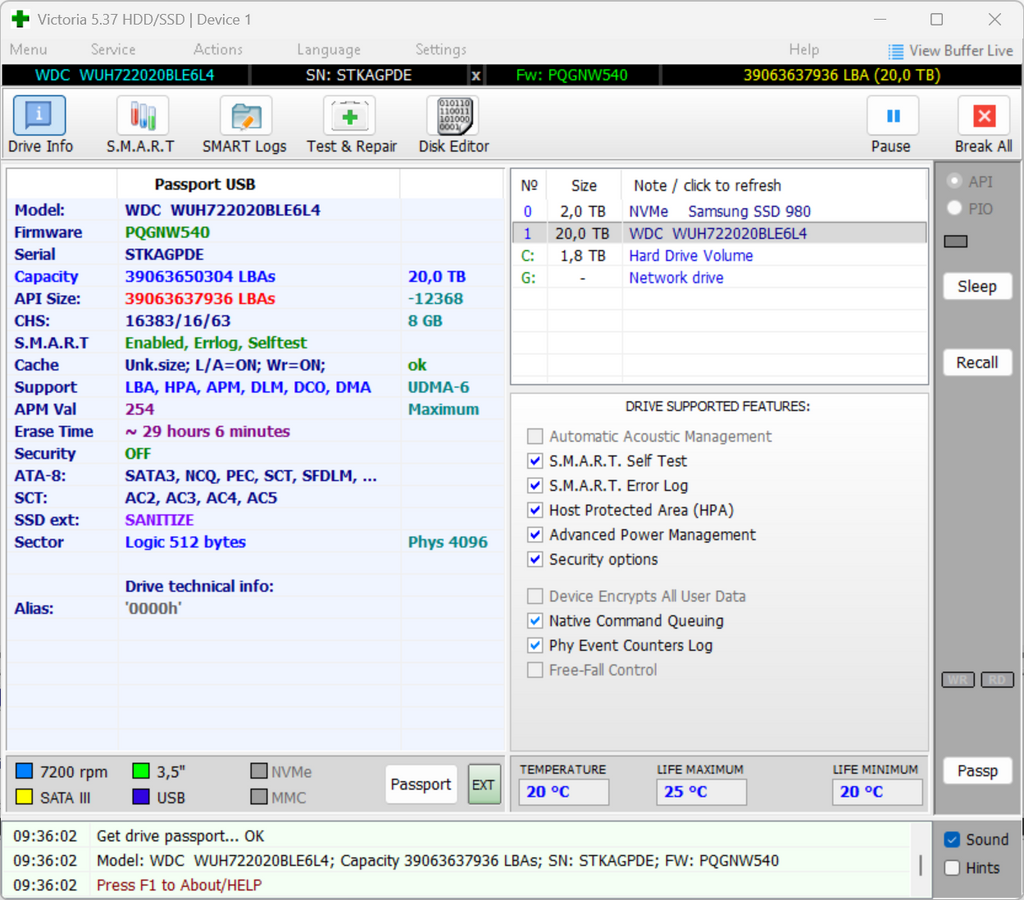The height and width of the screenshot is (900, 1024).
Task: Select the WDC WUH722020BLE6L4 drive row
Action: click(x=719, y=234)
